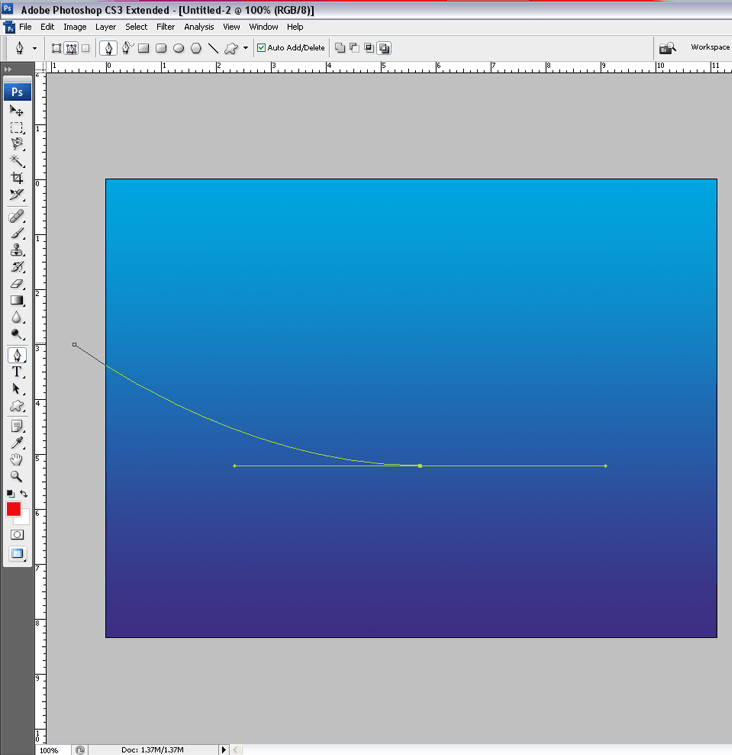Open the Filter menu
732x755 pixels.
(165, 27)
